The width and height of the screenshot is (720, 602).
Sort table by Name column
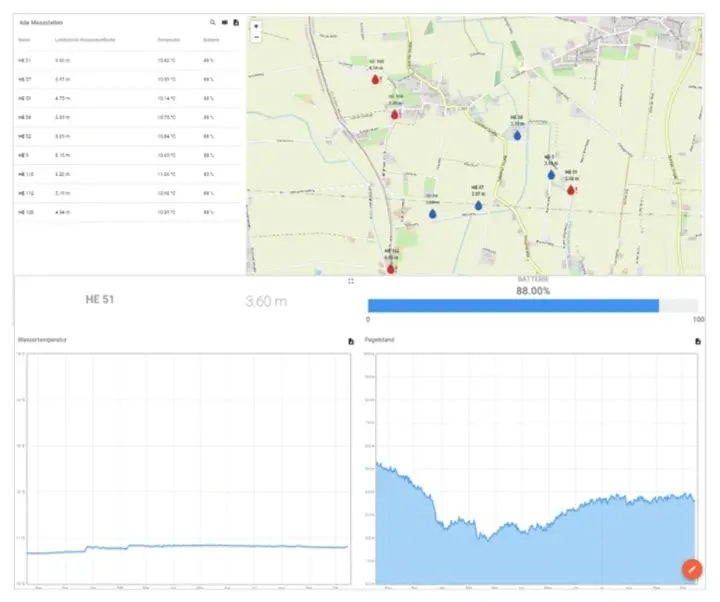[24, 40]
